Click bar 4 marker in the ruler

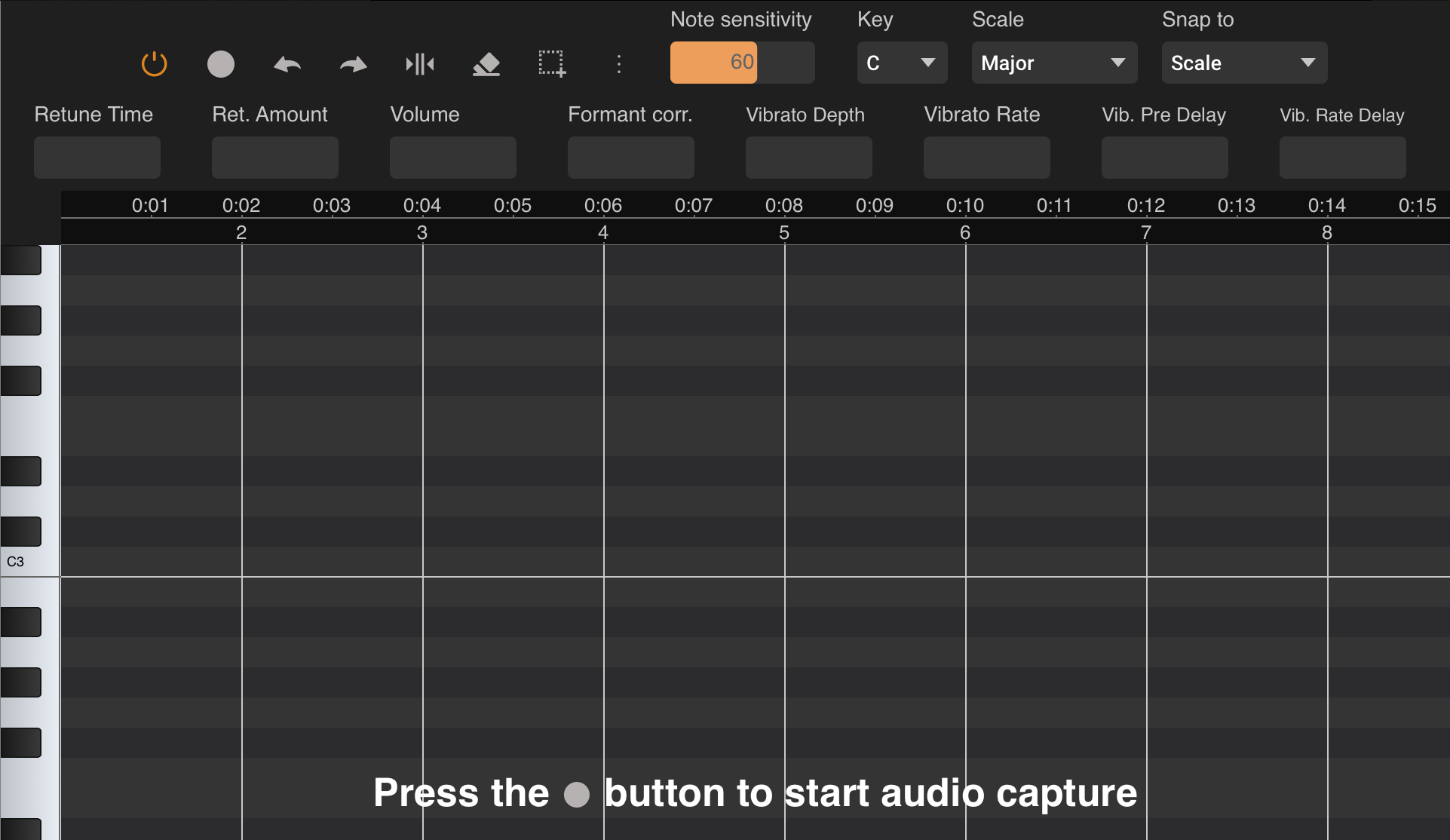603,232
